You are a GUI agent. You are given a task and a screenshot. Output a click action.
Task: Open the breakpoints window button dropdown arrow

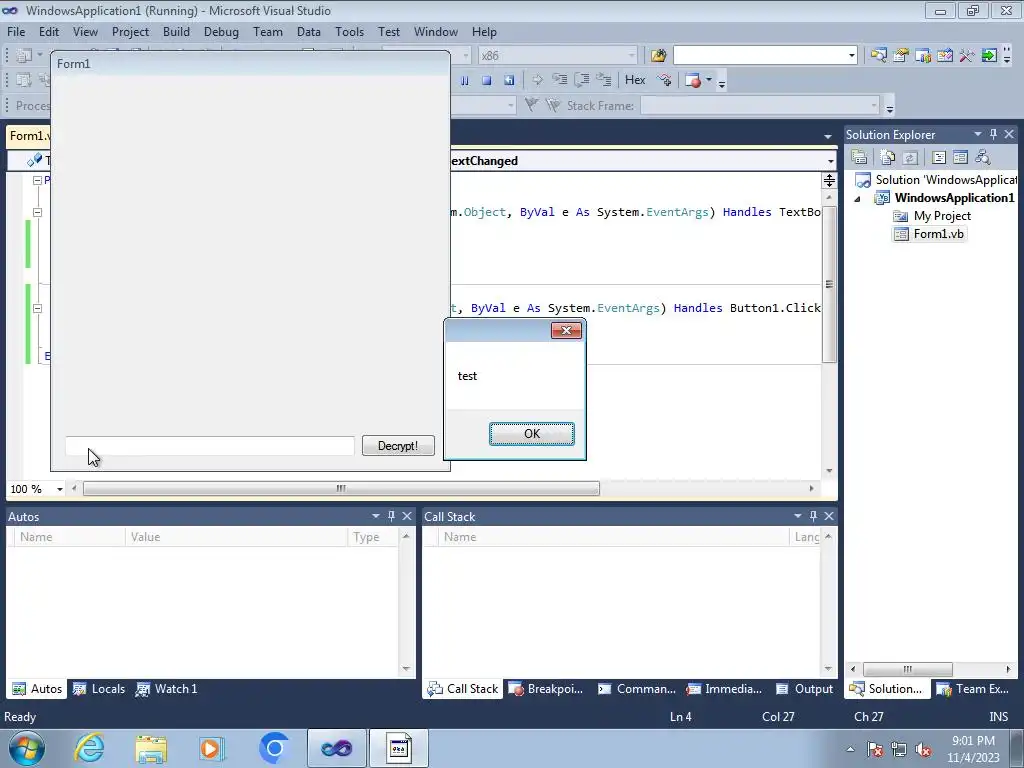(x=709, y=80)
